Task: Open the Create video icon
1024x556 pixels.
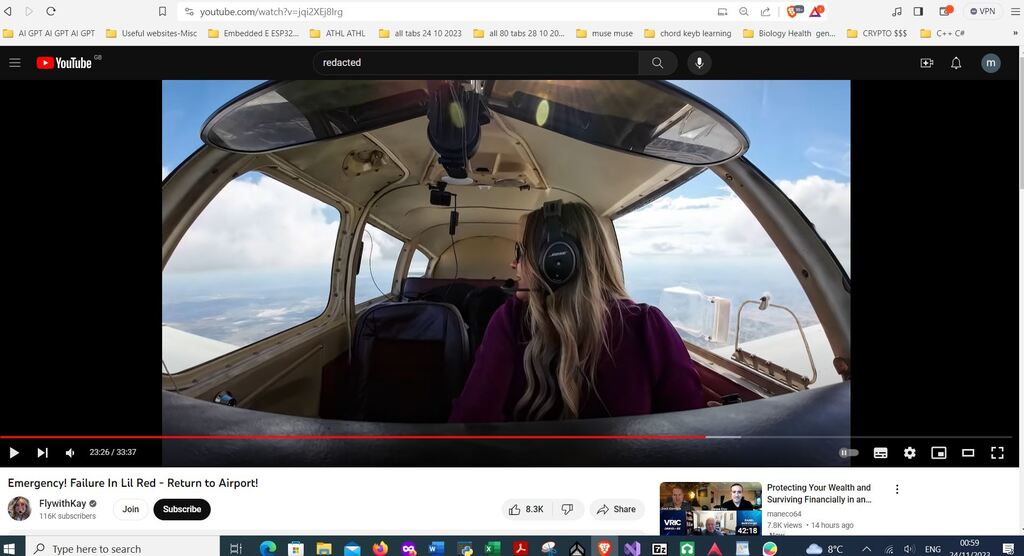Action: pyautogui.click(x=926, y=63)
